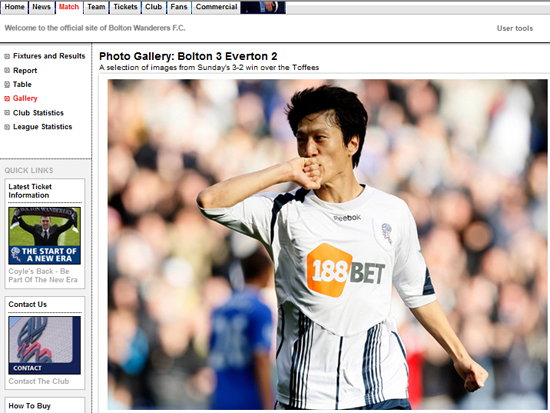Open the match Report link

[x=25, y=71]
